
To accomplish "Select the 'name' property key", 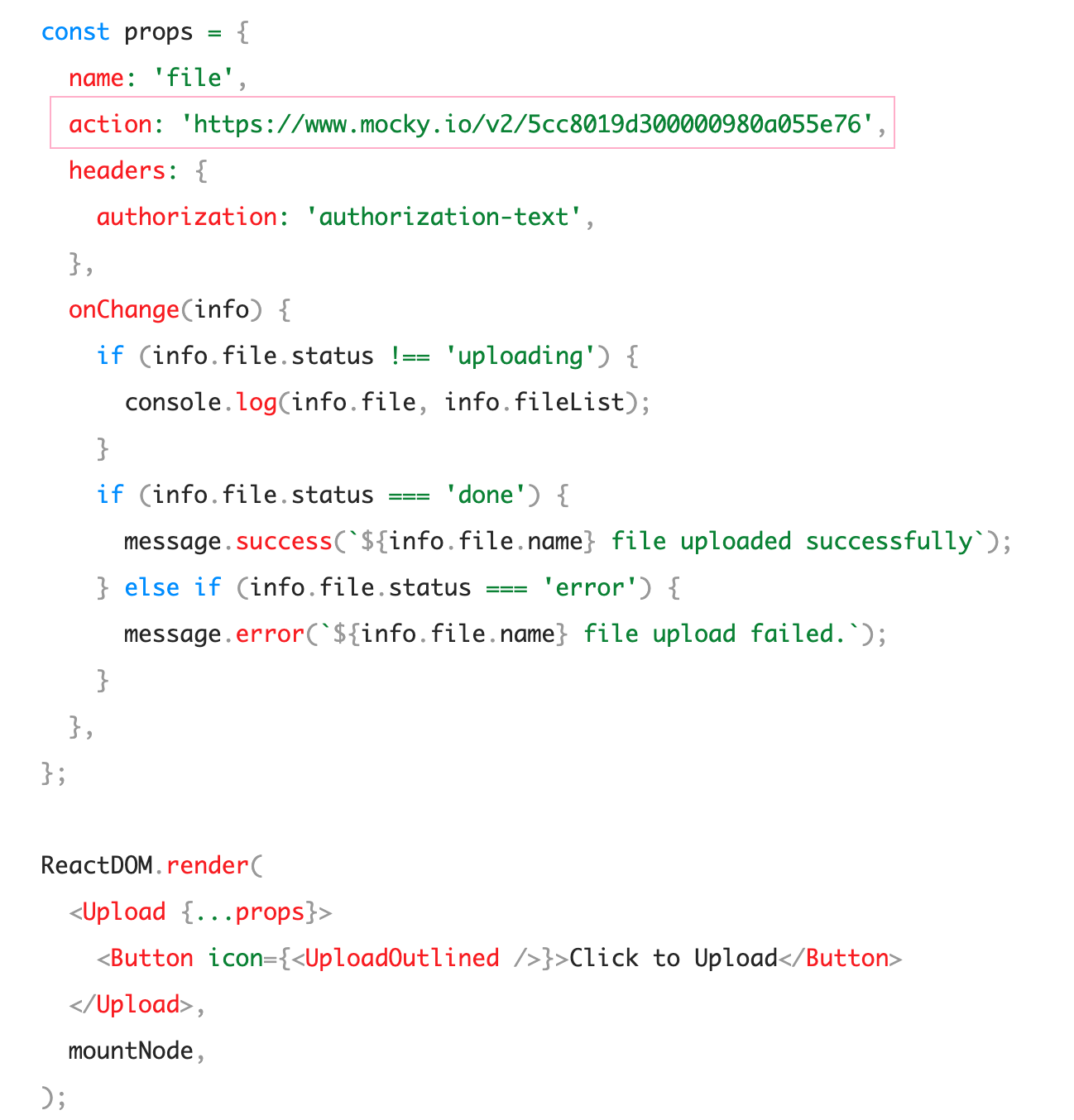I will tap(96, 78).
